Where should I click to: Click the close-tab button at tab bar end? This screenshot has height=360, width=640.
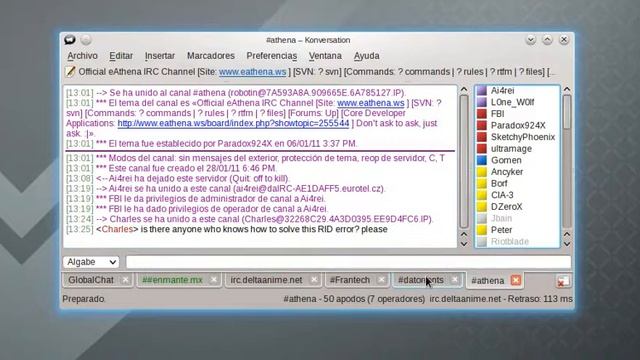(563, 281)
